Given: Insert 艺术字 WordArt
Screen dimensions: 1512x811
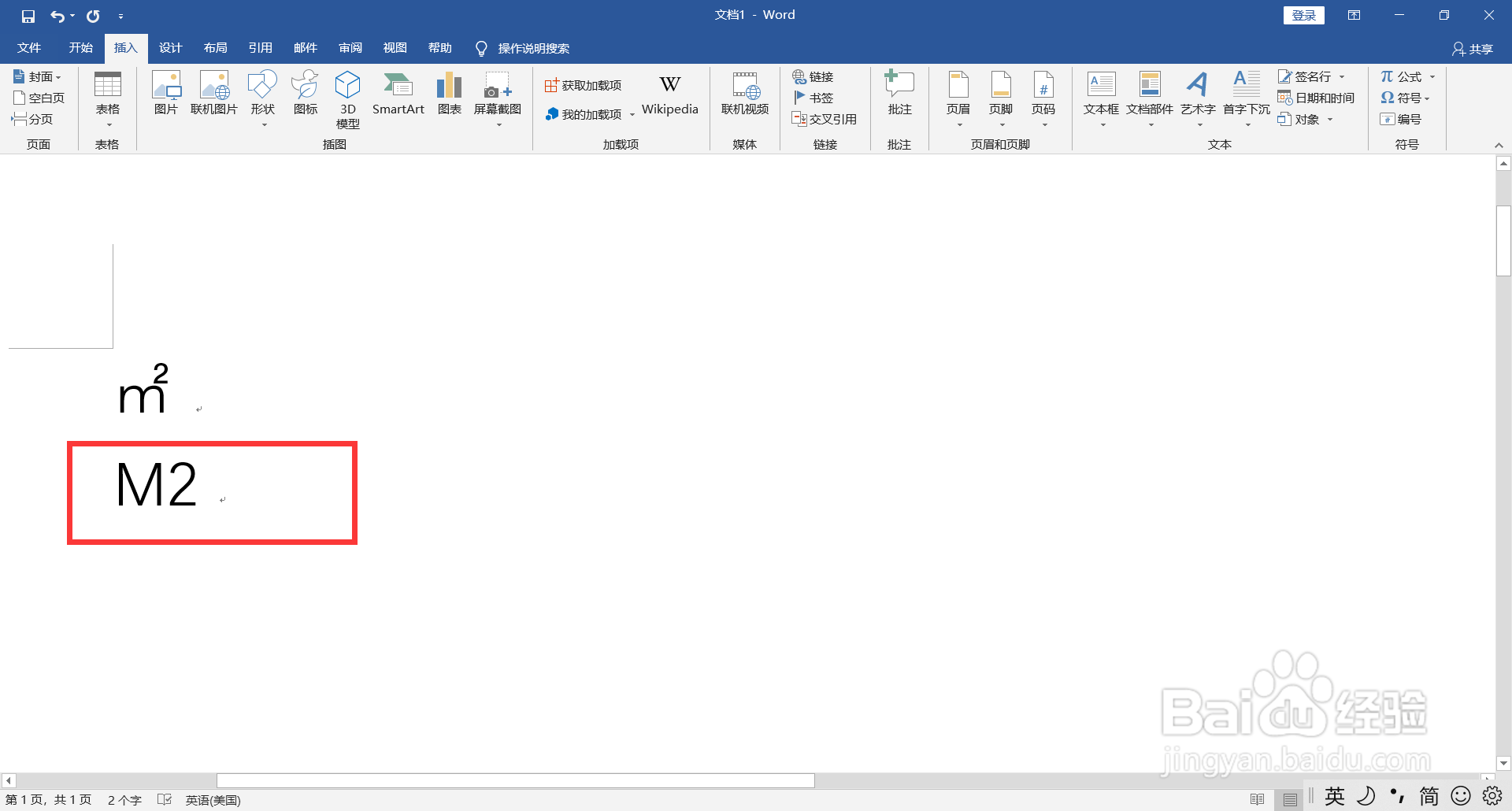Looking at the screenshot, I should pos(1198,99).
